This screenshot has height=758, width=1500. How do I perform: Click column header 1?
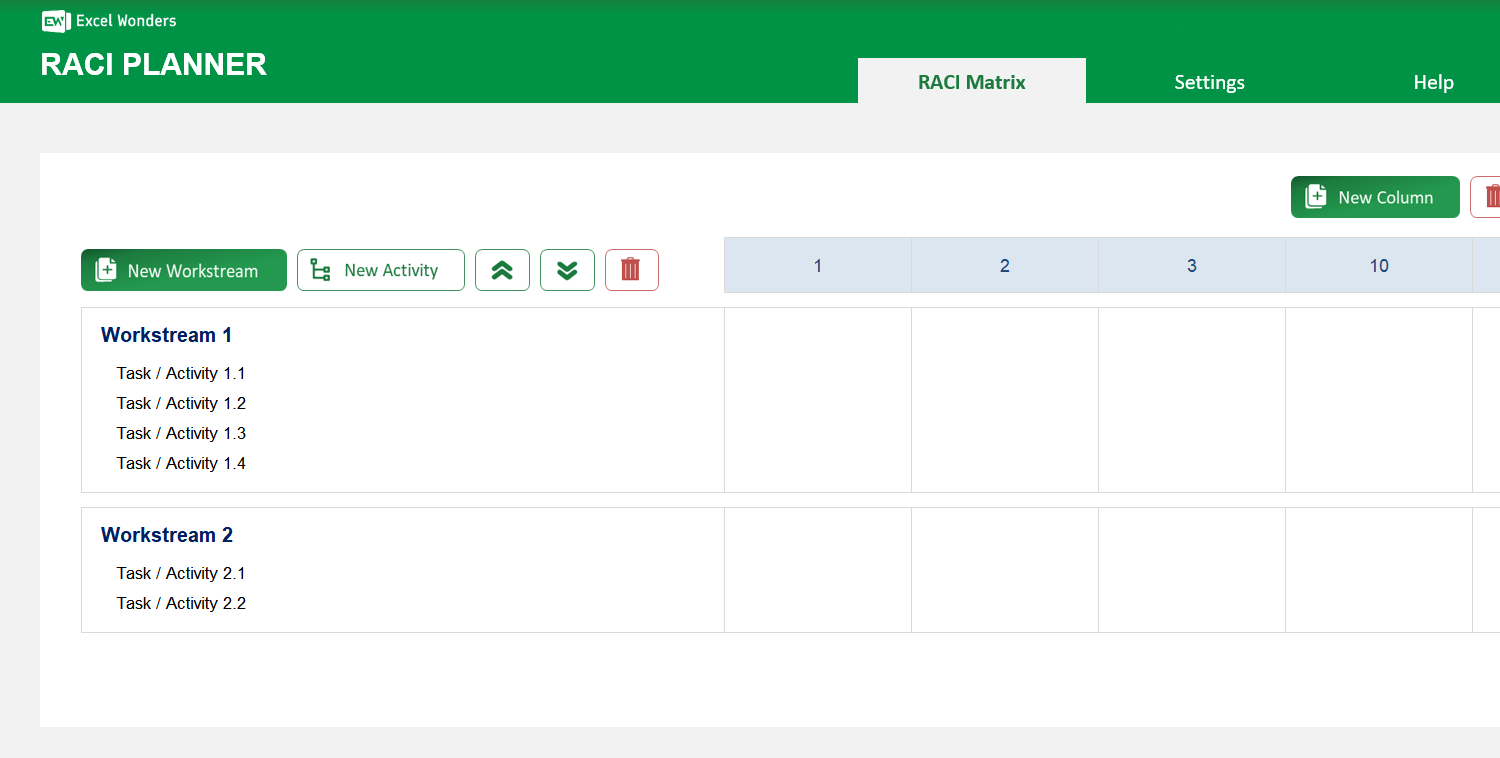tap(817, 265)
